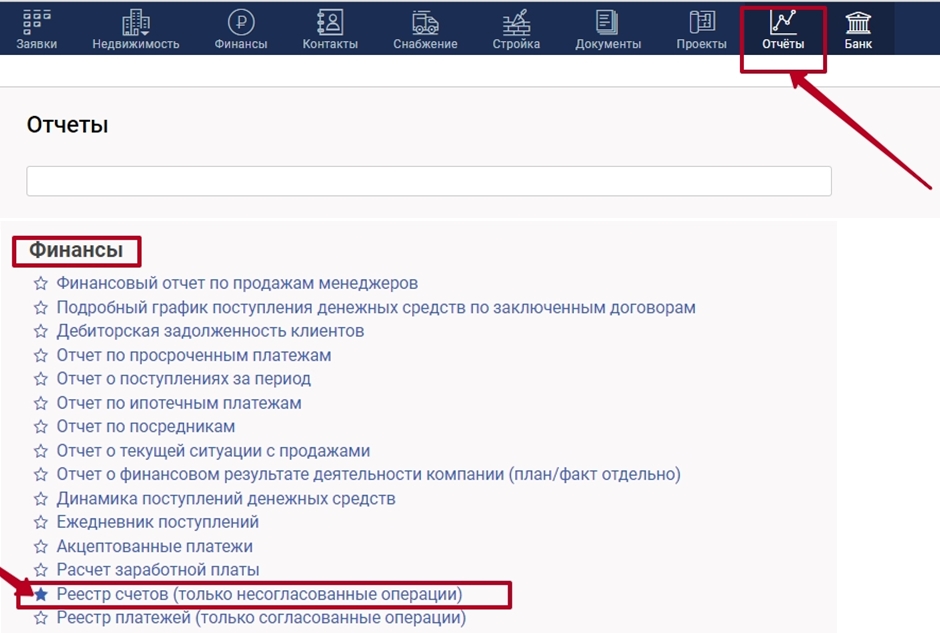Open the Контакты address book icon

click(x=330, y=22)
